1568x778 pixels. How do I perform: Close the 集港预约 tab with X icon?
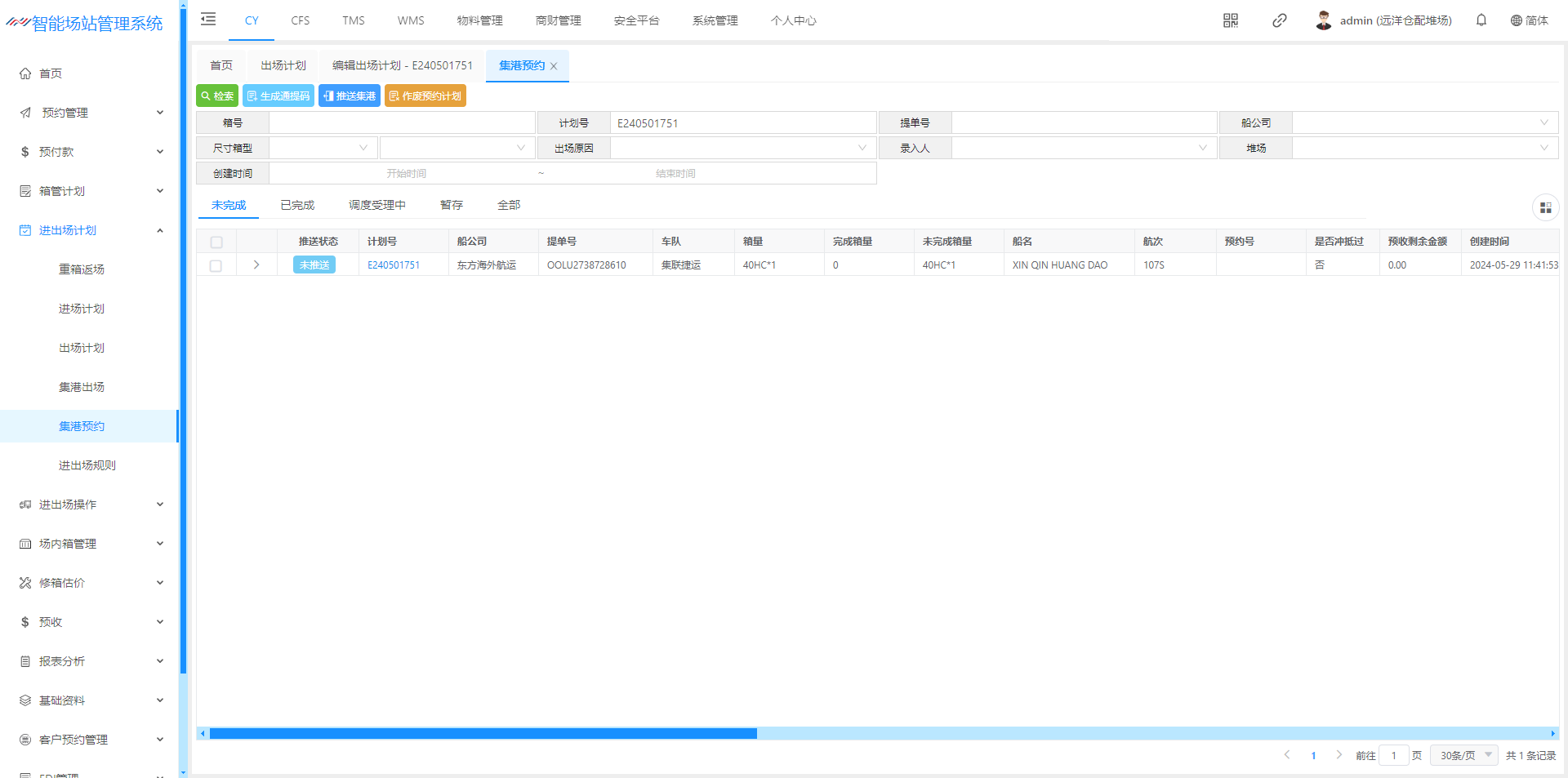[554, 66]
